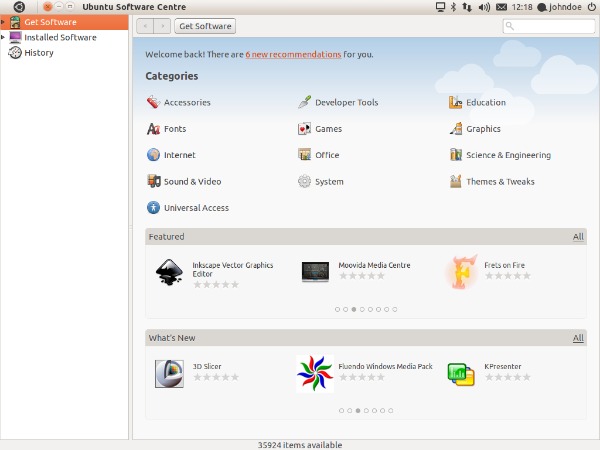Open the Themes & Tweaks icon
The image size is (600, 450).
coord(455,181)
